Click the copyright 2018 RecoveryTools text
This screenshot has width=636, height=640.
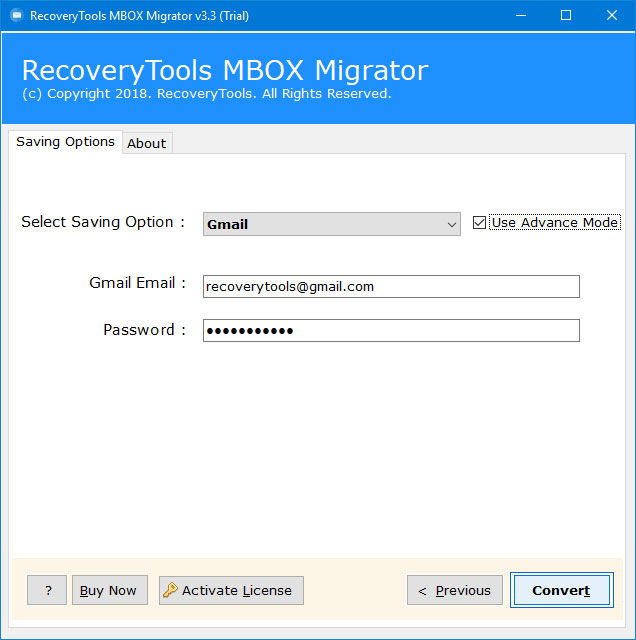207,94
